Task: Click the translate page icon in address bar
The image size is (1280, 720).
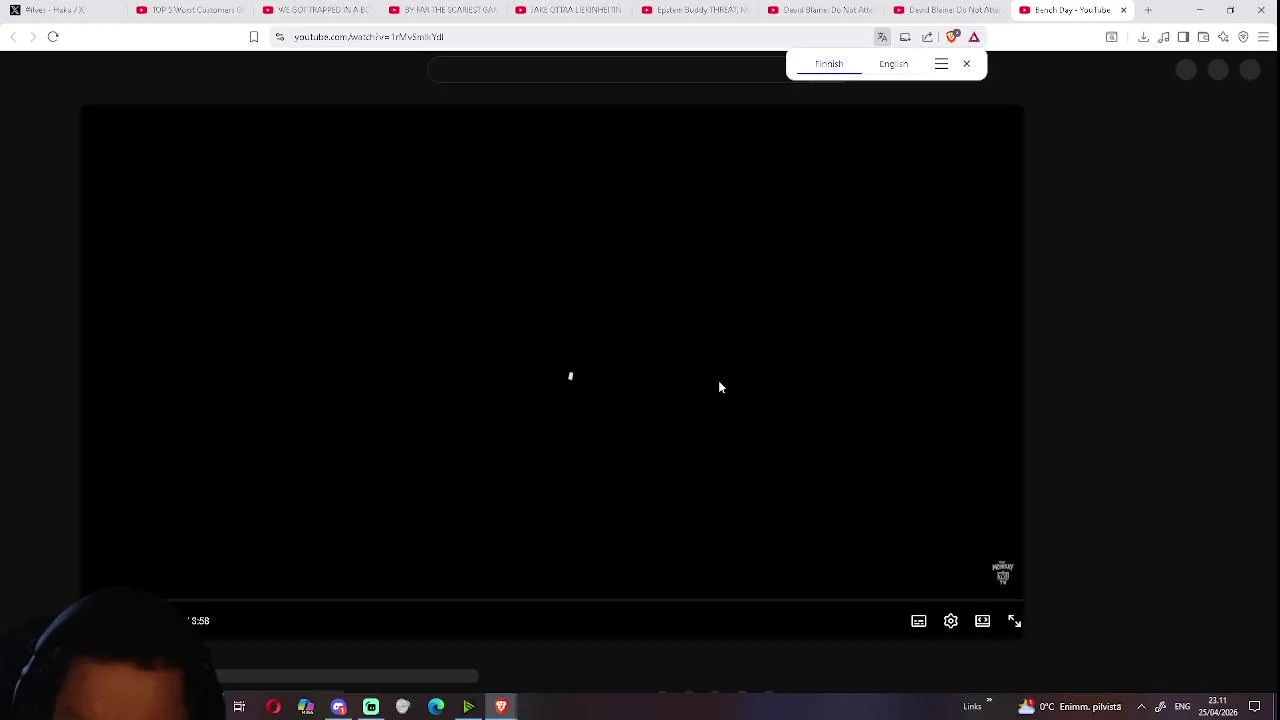Action: point(882,37)
